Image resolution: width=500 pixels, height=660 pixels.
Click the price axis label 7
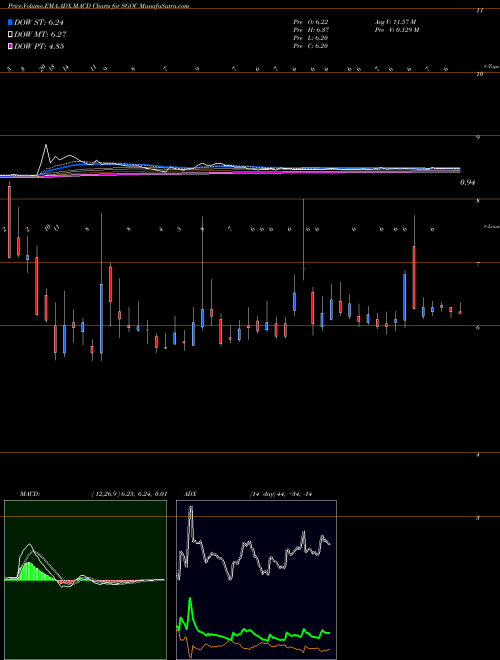[x=478, y=264]
